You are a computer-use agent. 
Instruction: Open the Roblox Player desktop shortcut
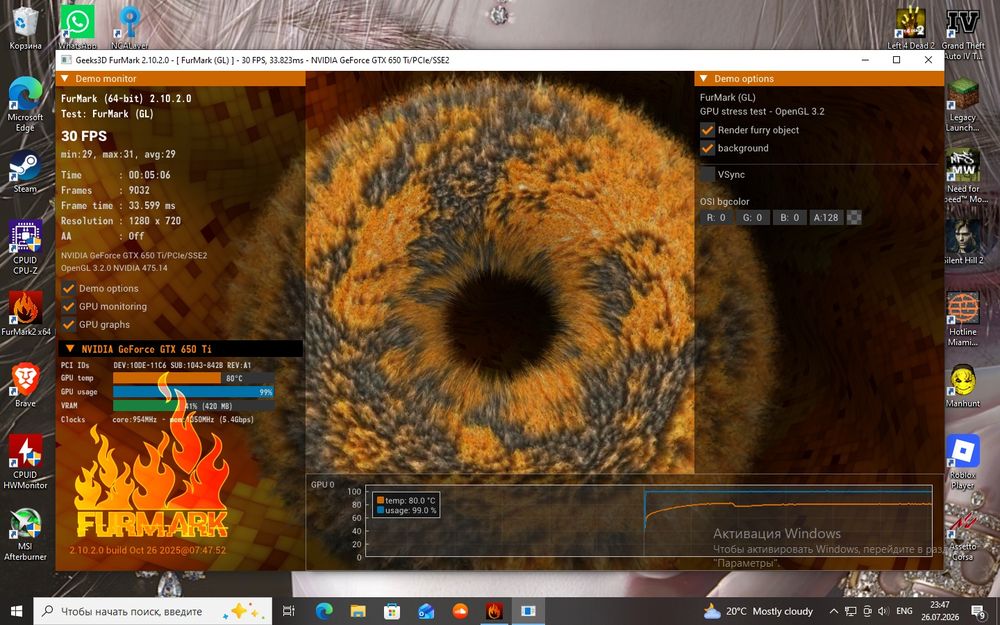click(962, 462)
